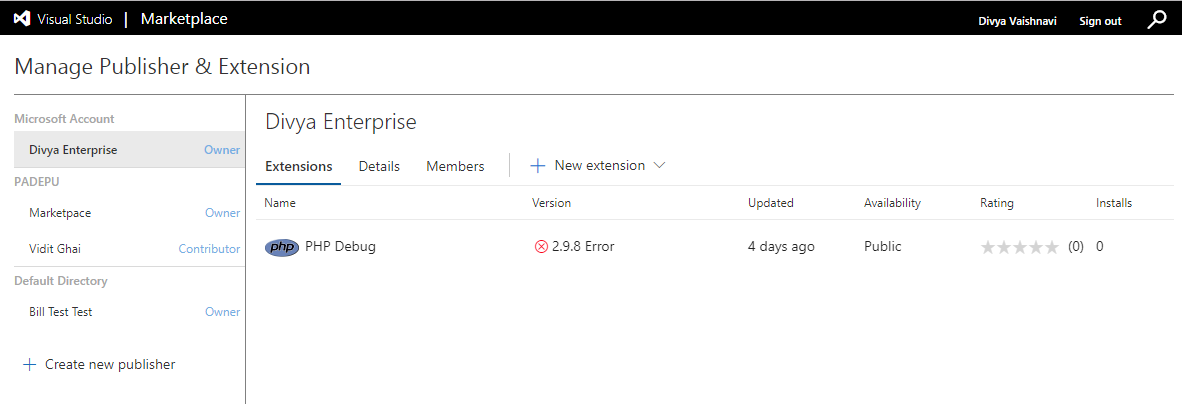This screenshot has height=404, width=1182.
Task: Click the PHP Debug rating stars
Action: [1019, 247]
